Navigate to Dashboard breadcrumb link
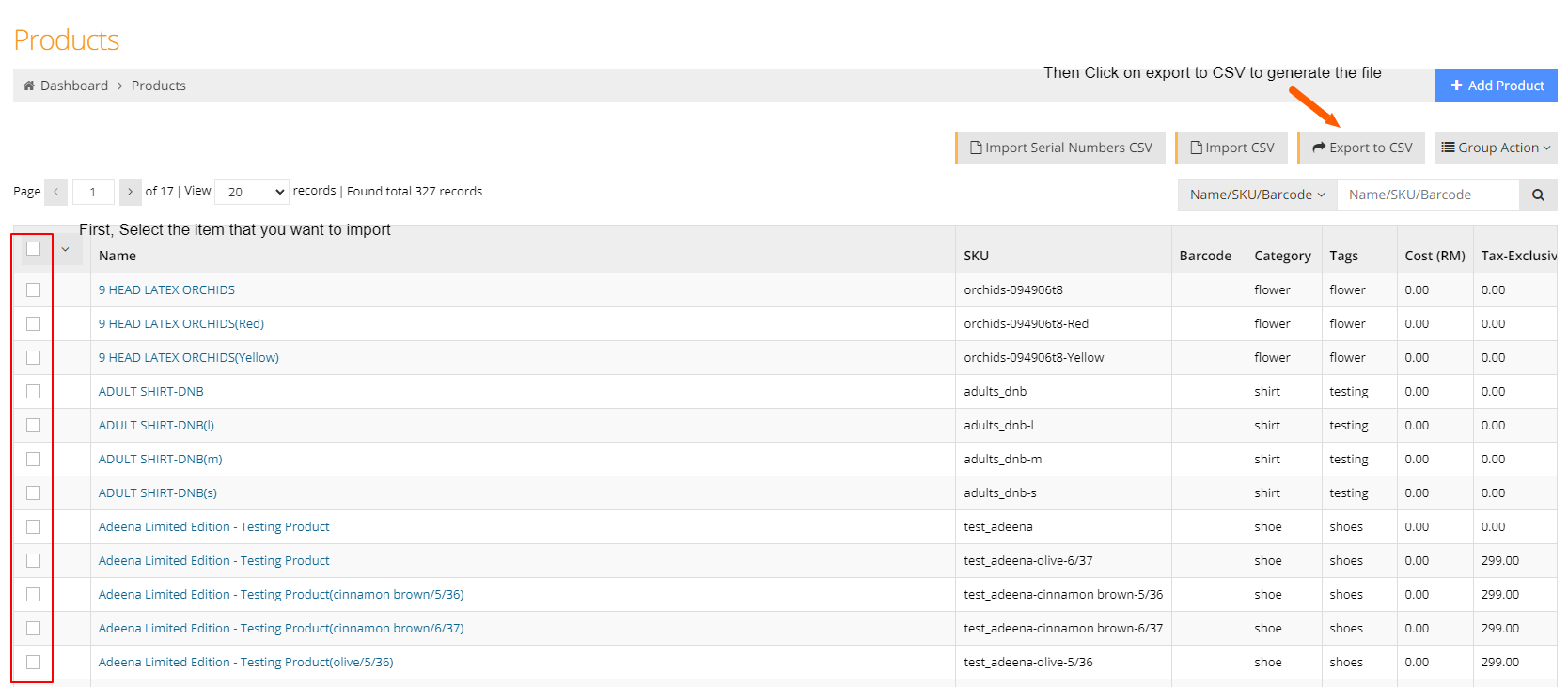The height and width of the screenshot is (687, 1568). click(x=74, y=86)
